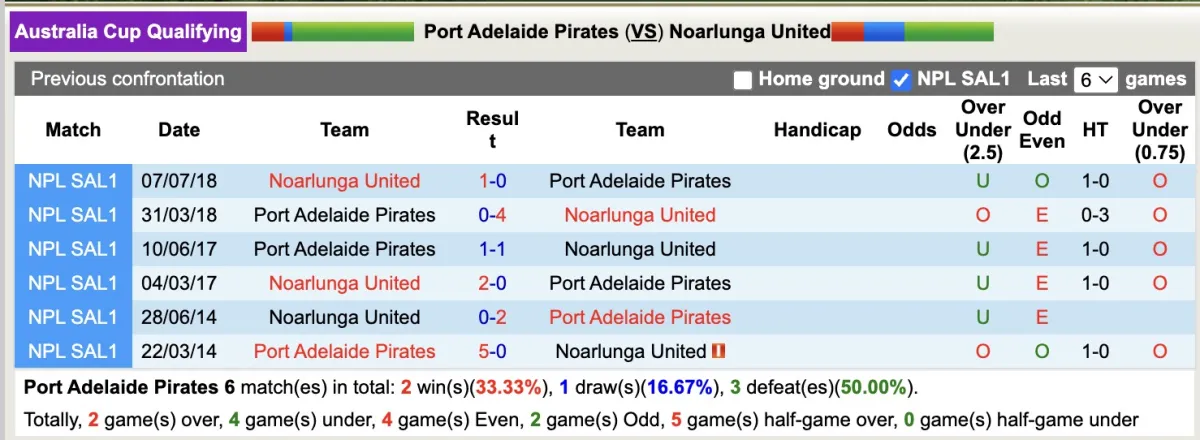Open the Last games count dropdown
This screenshot has width=1200, height=440.
click(1094, 80)
